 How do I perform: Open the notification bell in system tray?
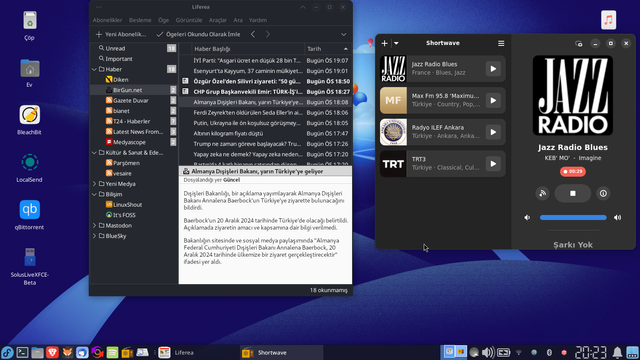tap(618, 352)
